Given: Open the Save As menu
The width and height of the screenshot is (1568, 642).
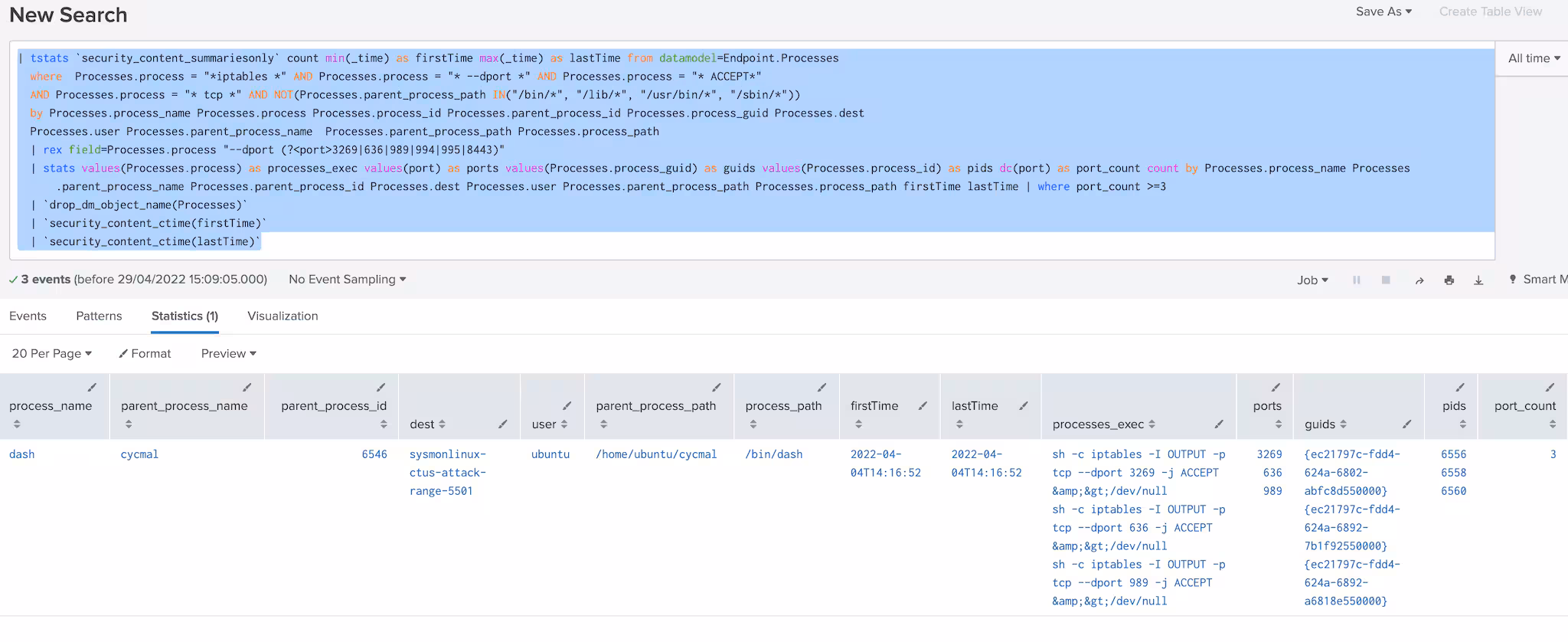Looking at the screenshot, I should (x=1383, y=11).
